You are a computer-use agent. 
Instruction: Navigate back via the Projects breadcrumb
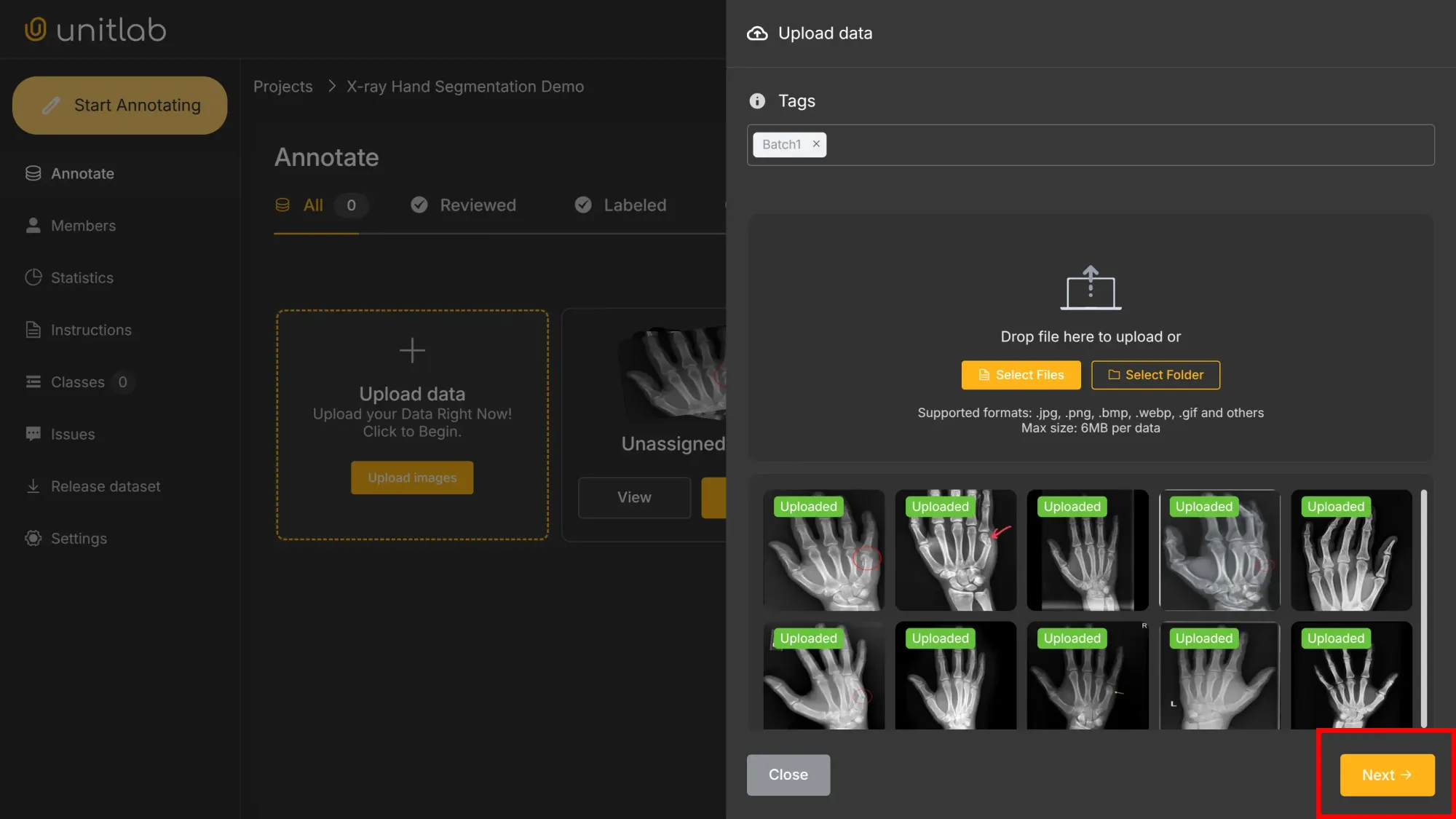pyautogui.click(x=282, y=86)
